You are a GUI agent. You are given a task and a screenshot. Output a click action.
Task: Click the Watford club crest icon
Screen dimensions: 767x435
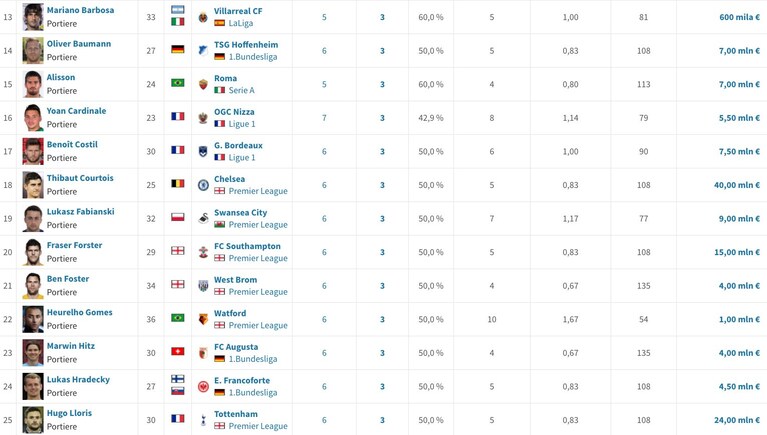pos(203,319)
